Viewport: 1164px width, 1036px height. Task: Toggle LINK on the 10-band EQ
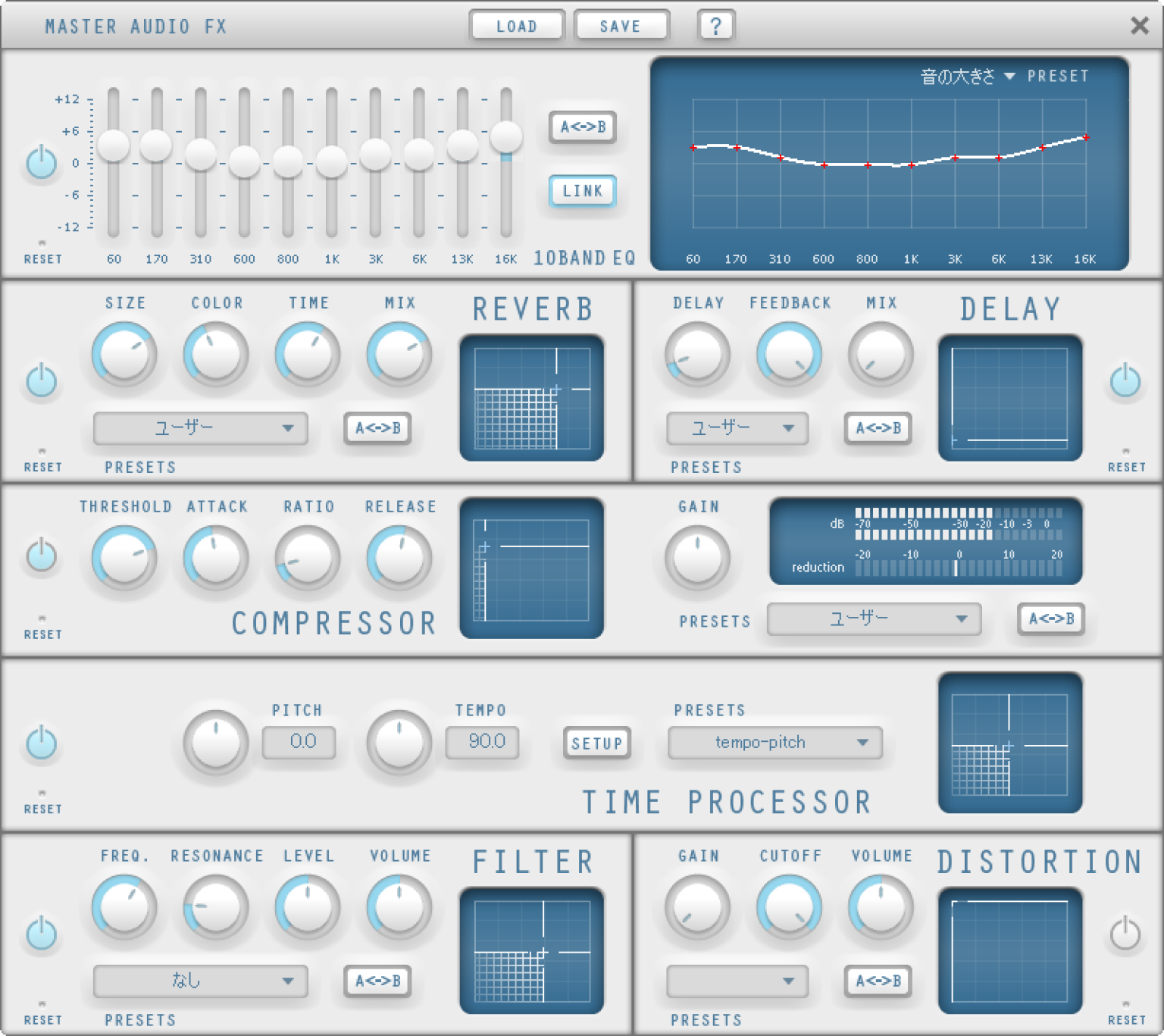point(582,191)
